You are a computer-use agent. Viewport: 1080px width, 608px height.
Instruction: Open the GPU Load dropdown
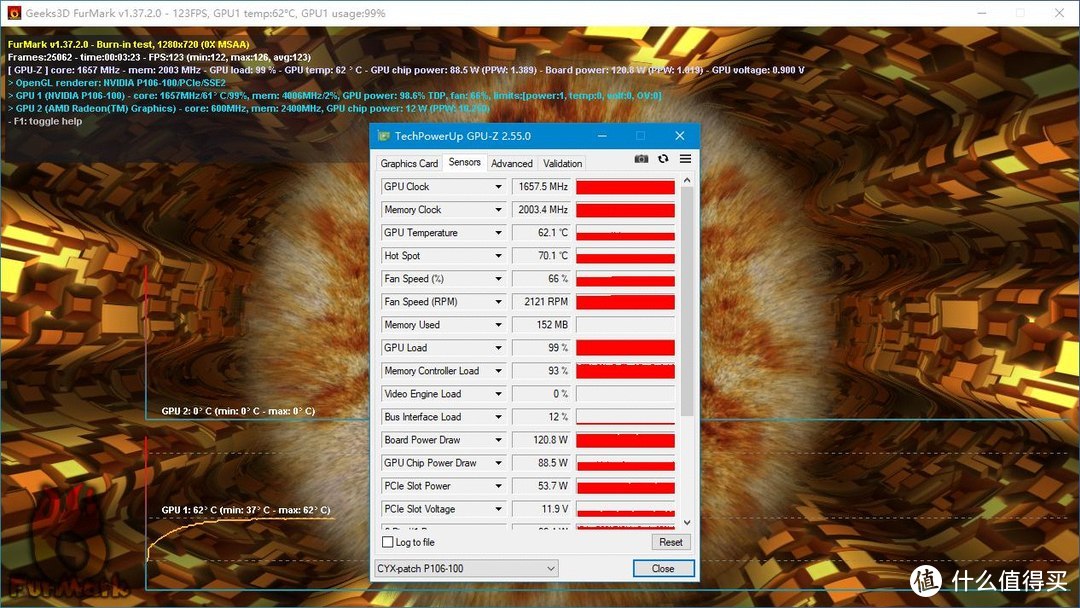[499, 348]
